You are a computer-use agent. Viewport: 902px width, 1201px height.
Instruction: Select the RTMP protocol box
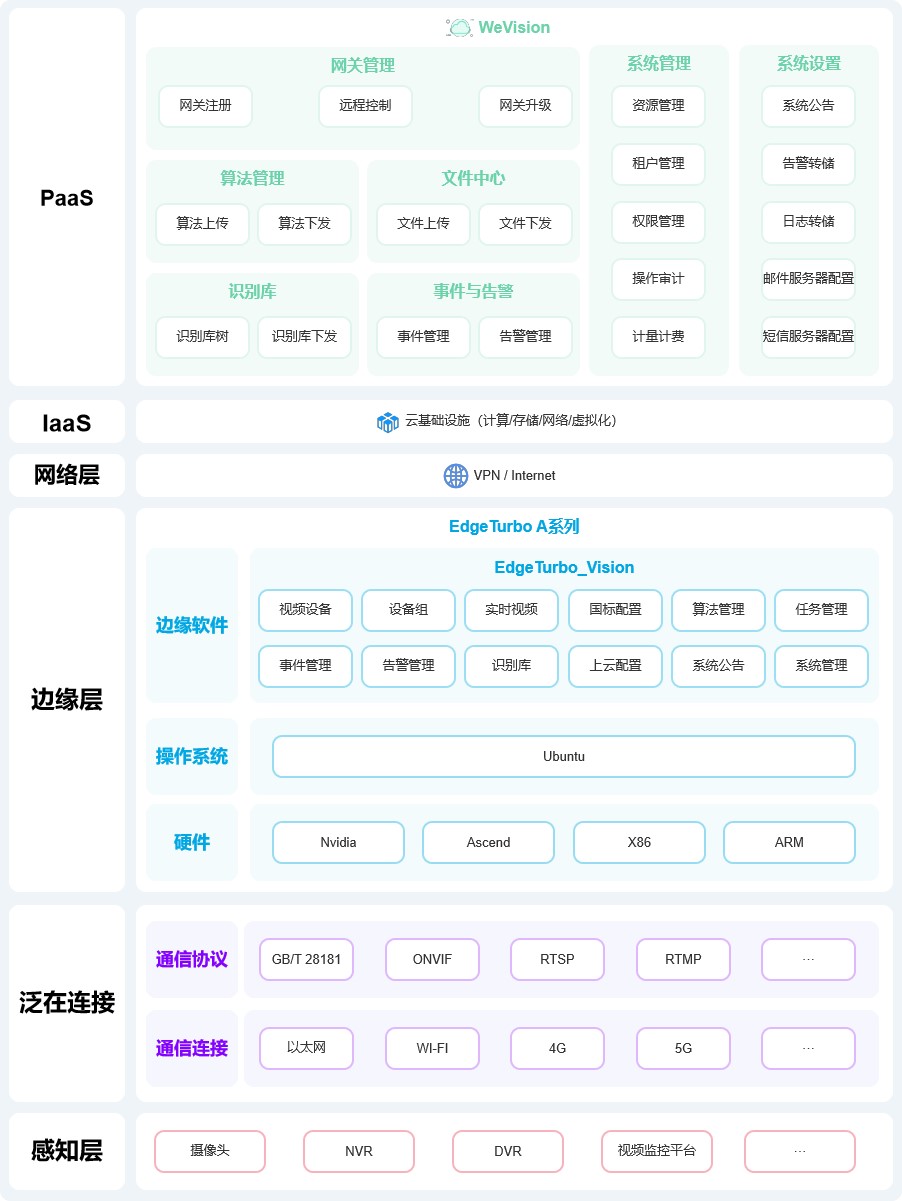(683, 960)
